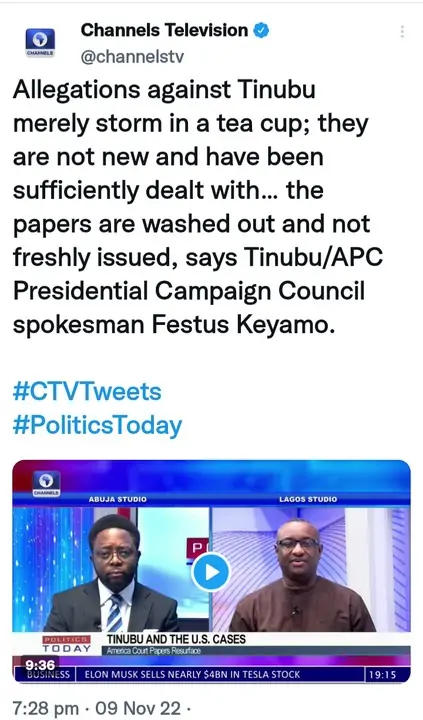Open the Channels Television account name

point(164,30)
